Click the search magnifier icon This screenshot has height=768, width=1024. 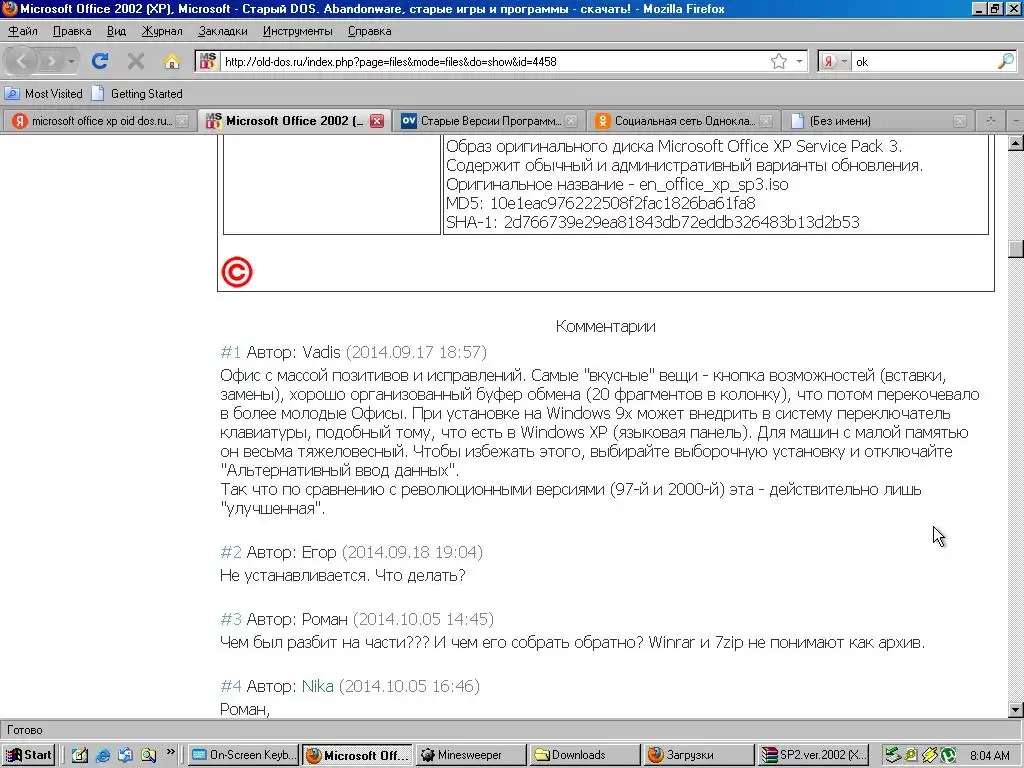(1006, 61)
